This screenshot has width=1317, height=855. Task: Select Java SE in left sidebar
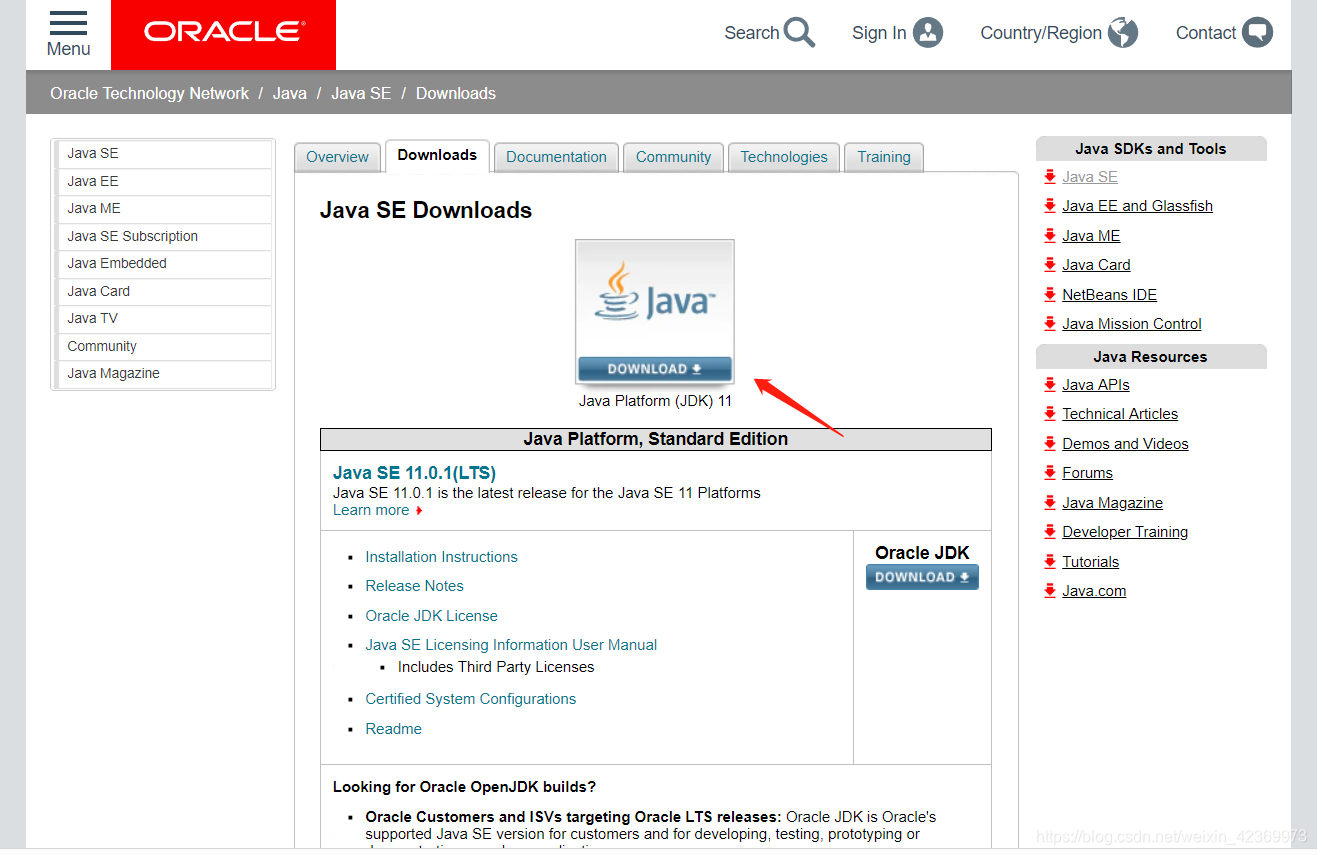pyautogui.click(x=163, y=154)
